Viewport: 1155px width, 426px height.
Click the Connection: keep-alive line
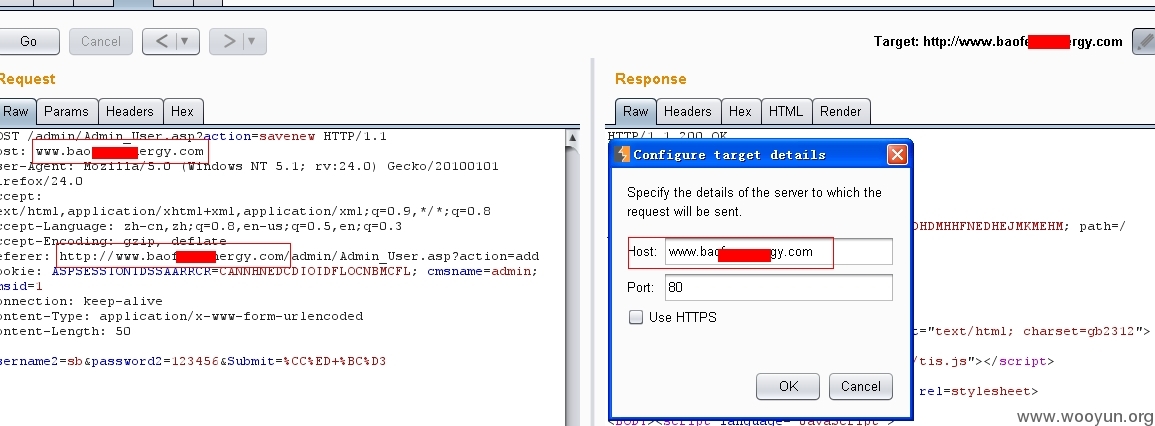[x=81, y=301]
